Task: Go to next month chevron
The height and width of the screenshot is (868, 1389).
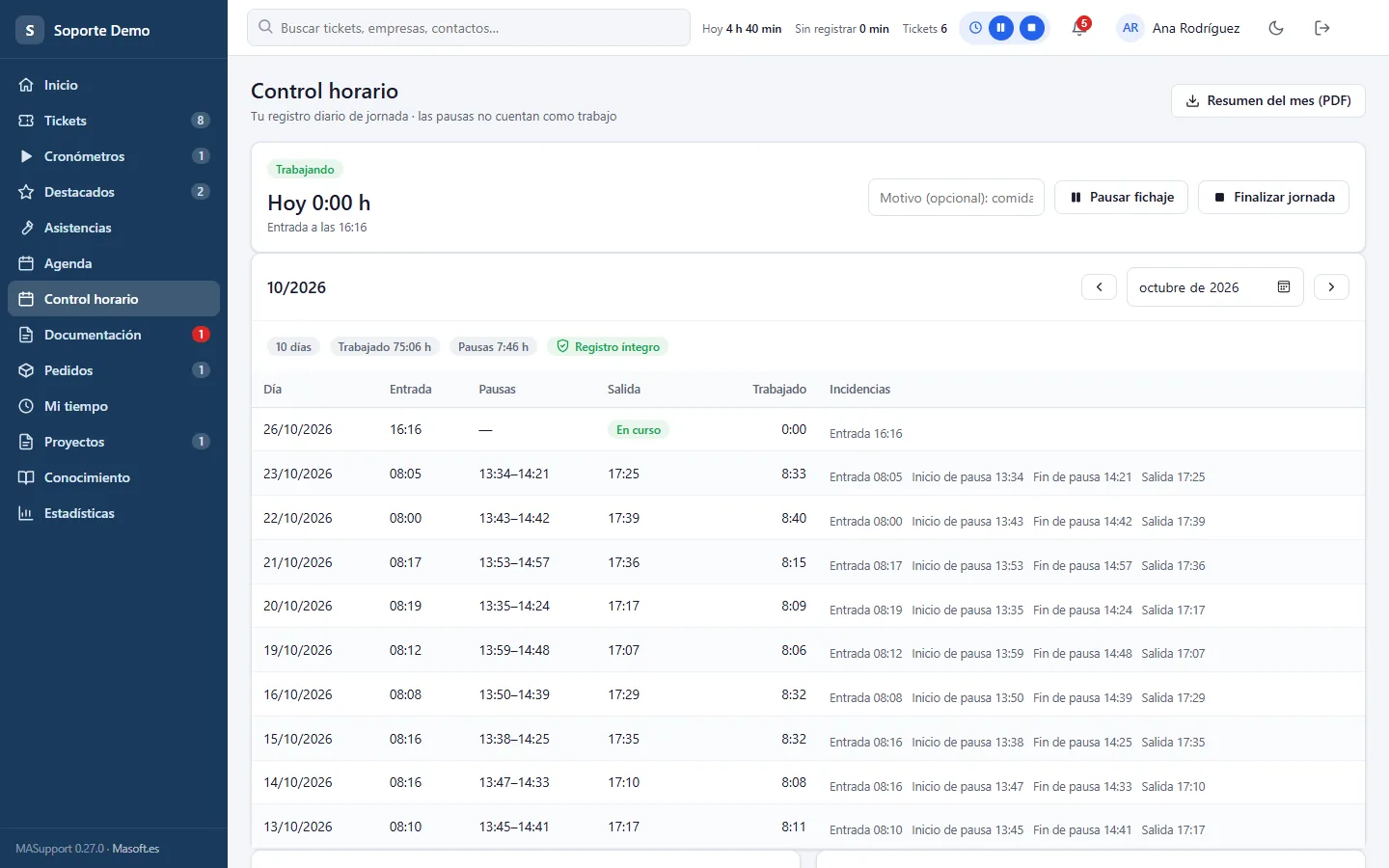Action: 1331,287
